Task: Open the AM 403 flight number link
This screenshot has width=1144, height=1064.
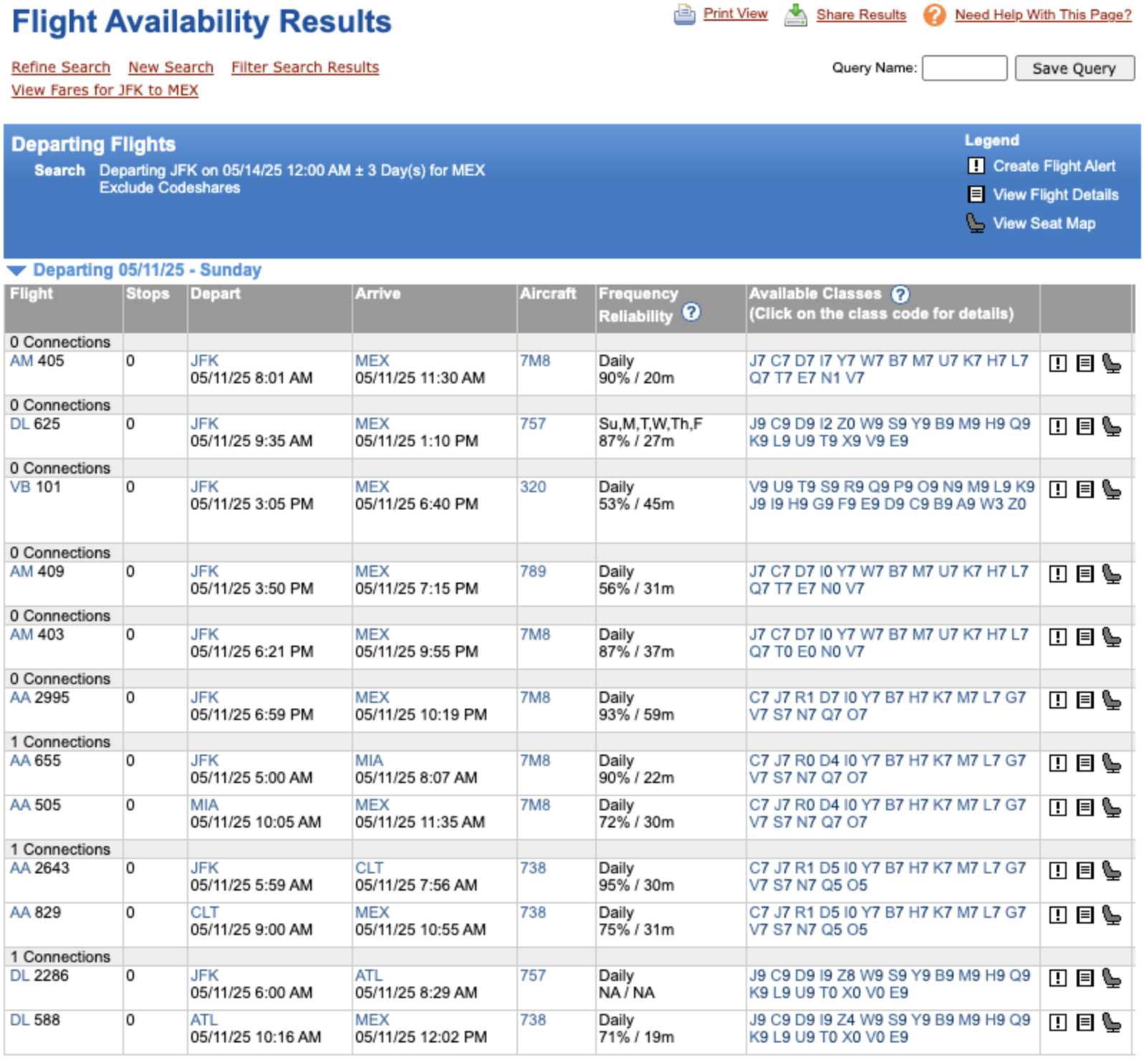Action: click(x=21, y=635)
